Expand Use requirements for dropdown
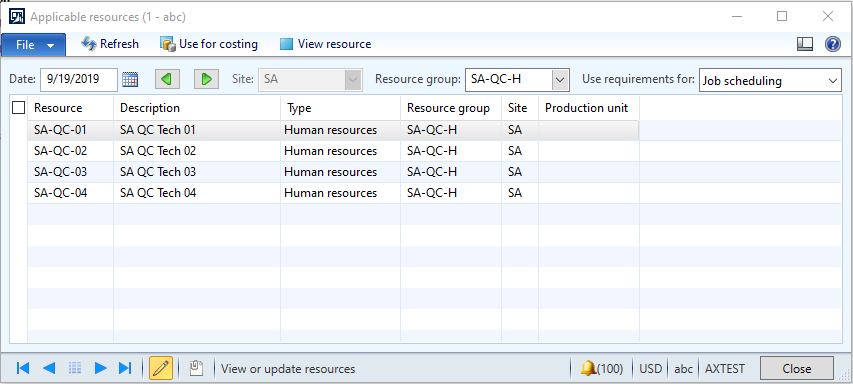The image size is (853, 384). 833,80
